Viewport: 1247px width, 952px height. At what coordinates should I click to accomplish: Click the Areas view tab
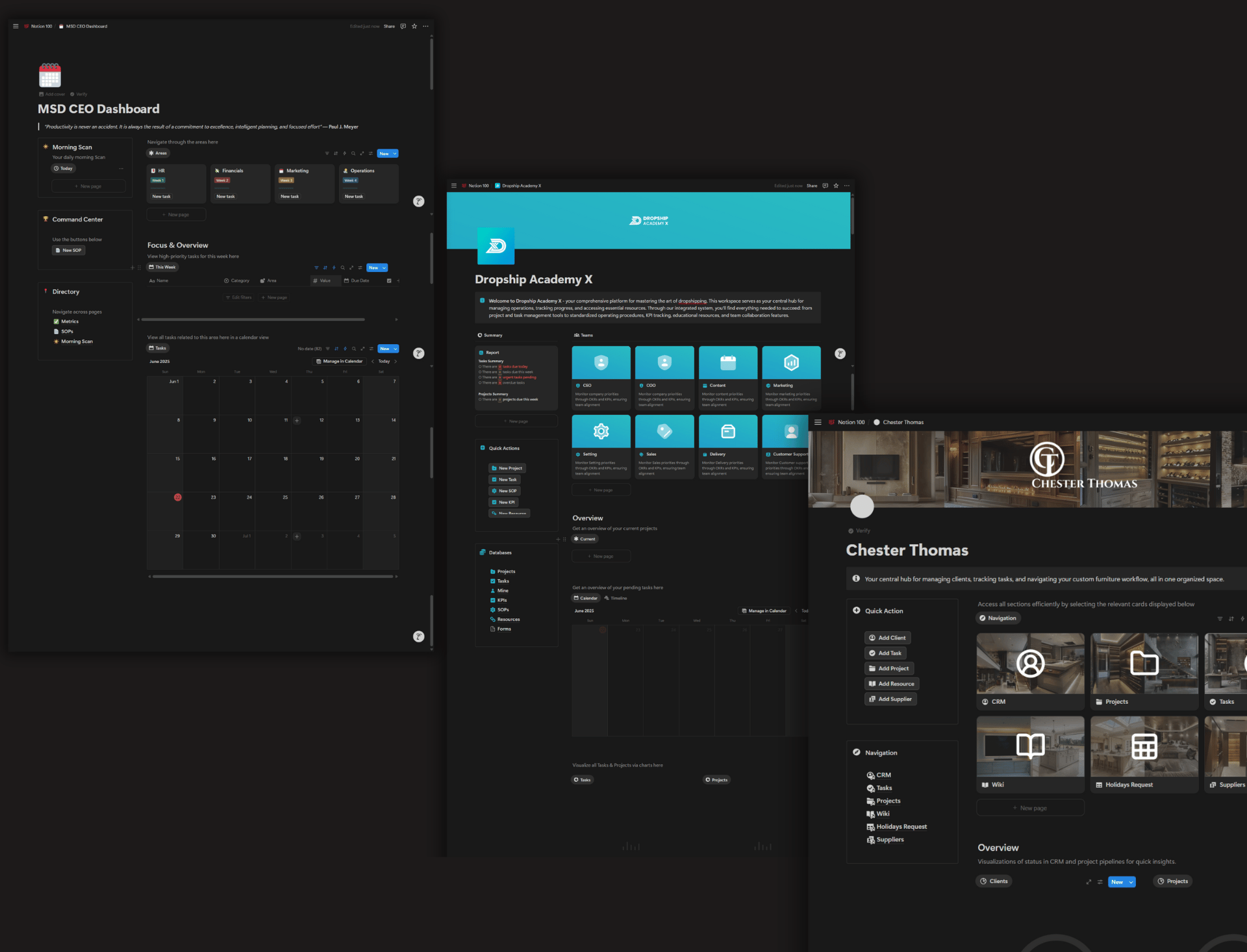point(158,153)
